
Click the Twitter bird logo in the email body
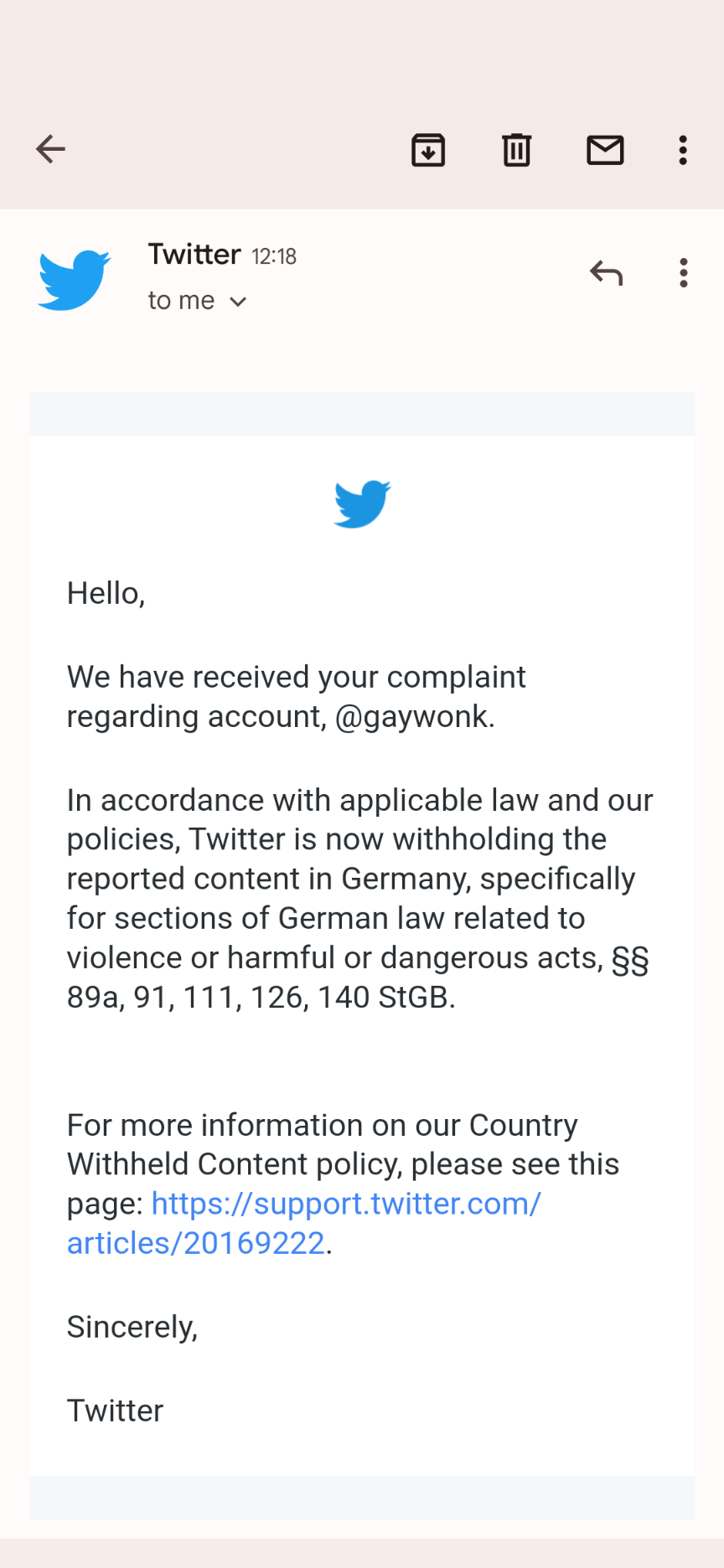(362, 503)
